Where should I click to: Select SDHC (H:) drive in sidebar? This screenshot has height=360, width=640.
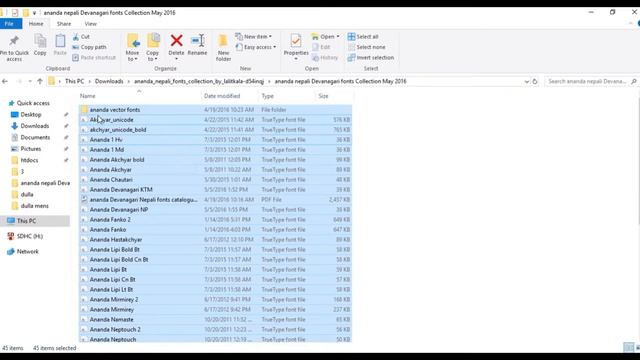[29, 236]
